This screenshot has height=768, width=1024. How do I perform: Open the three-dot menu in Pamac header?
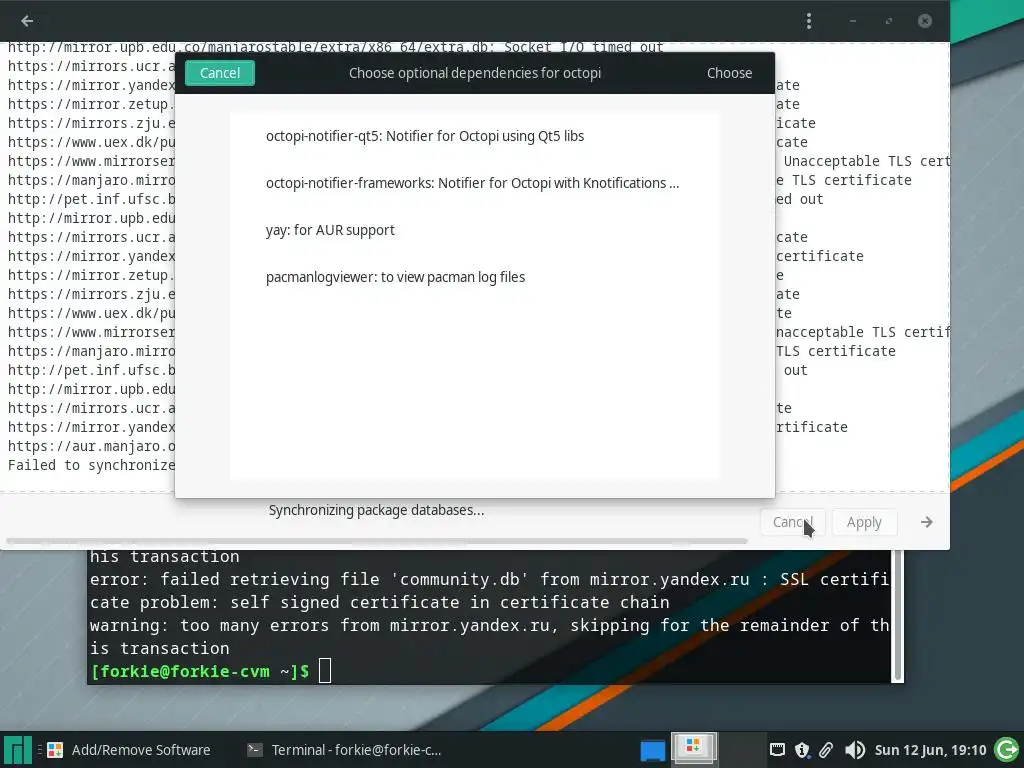click(x=808, y=21)
